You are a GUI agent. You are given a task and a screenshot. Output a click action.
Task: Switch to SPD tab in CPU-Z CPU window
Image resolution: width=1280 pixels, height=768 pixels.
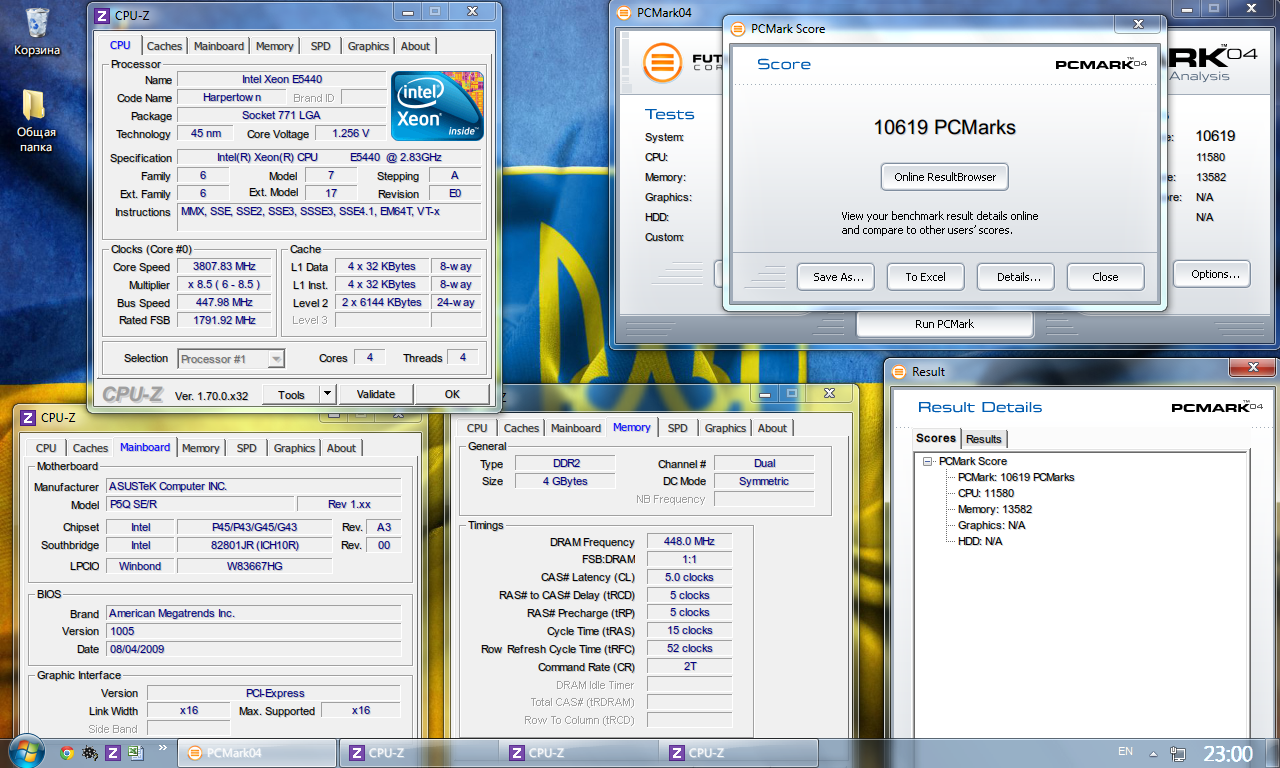click(320, 46)
